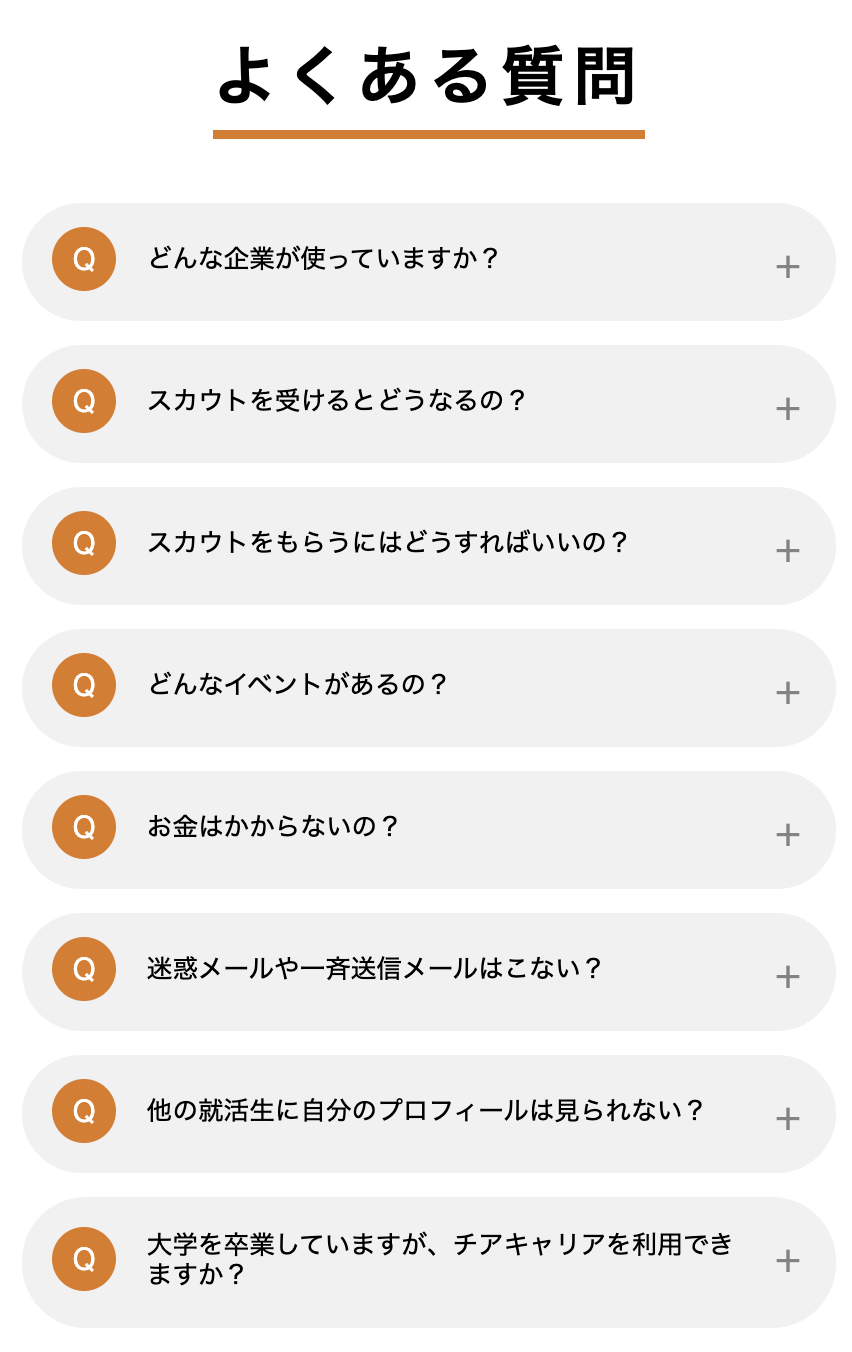Expand スカウトをもらうにはどうすればいいの？ using the plus
This screenshot has height=1352, width=852.
[788, 550]
